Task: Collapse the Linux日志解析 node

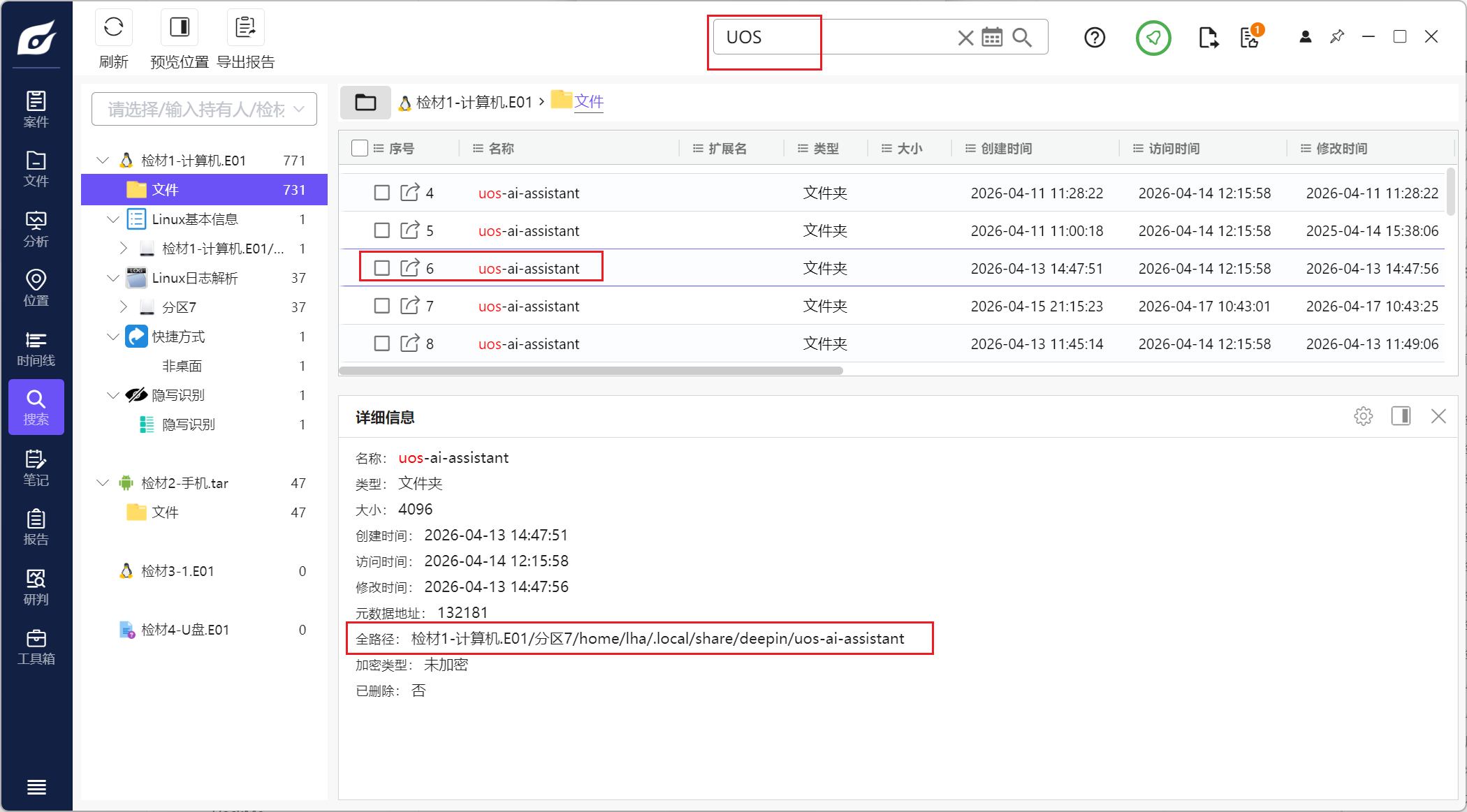Action: [113, 278]
